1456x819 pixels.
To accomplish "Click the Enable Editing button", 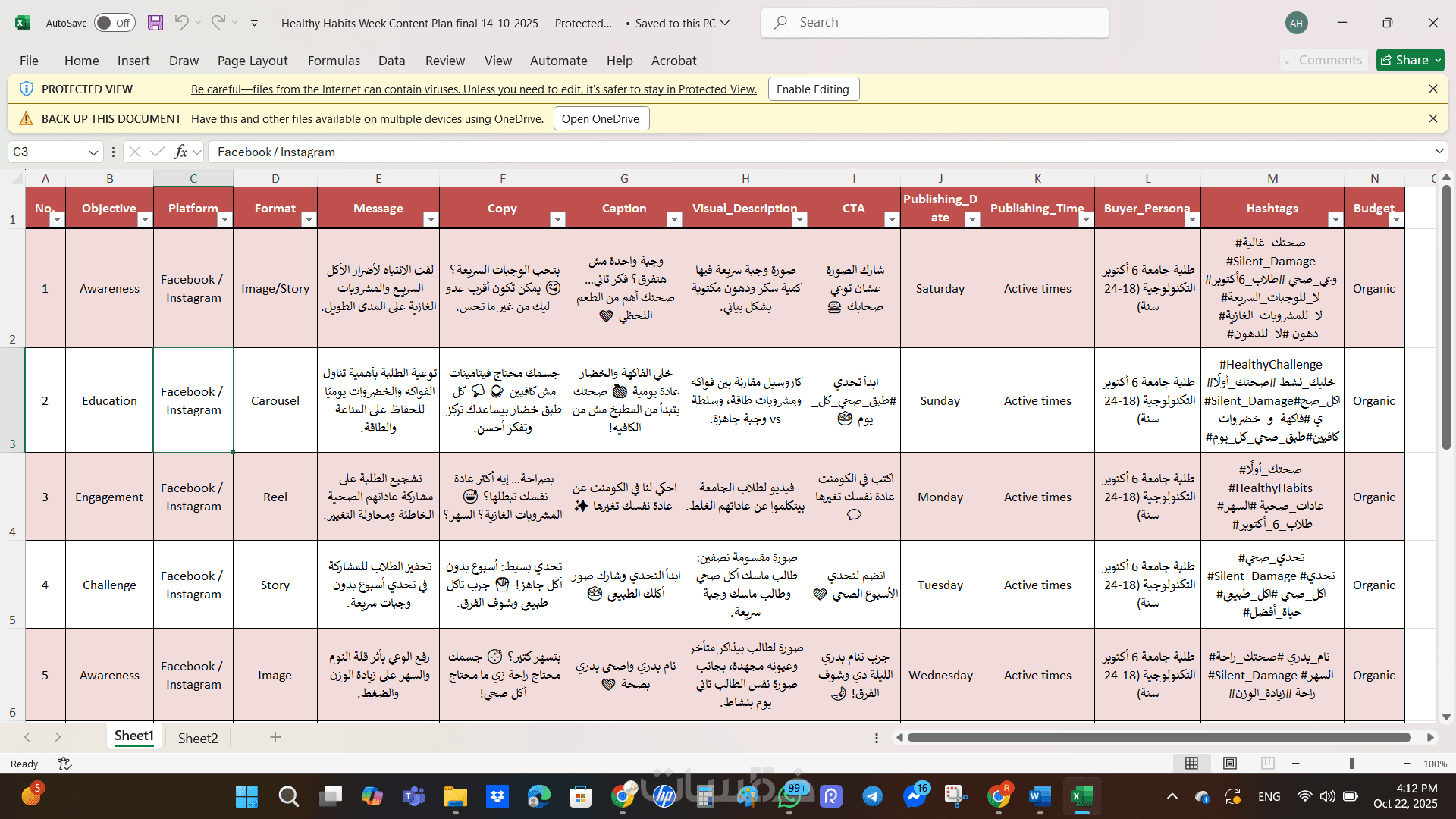I will pos(813,89).
